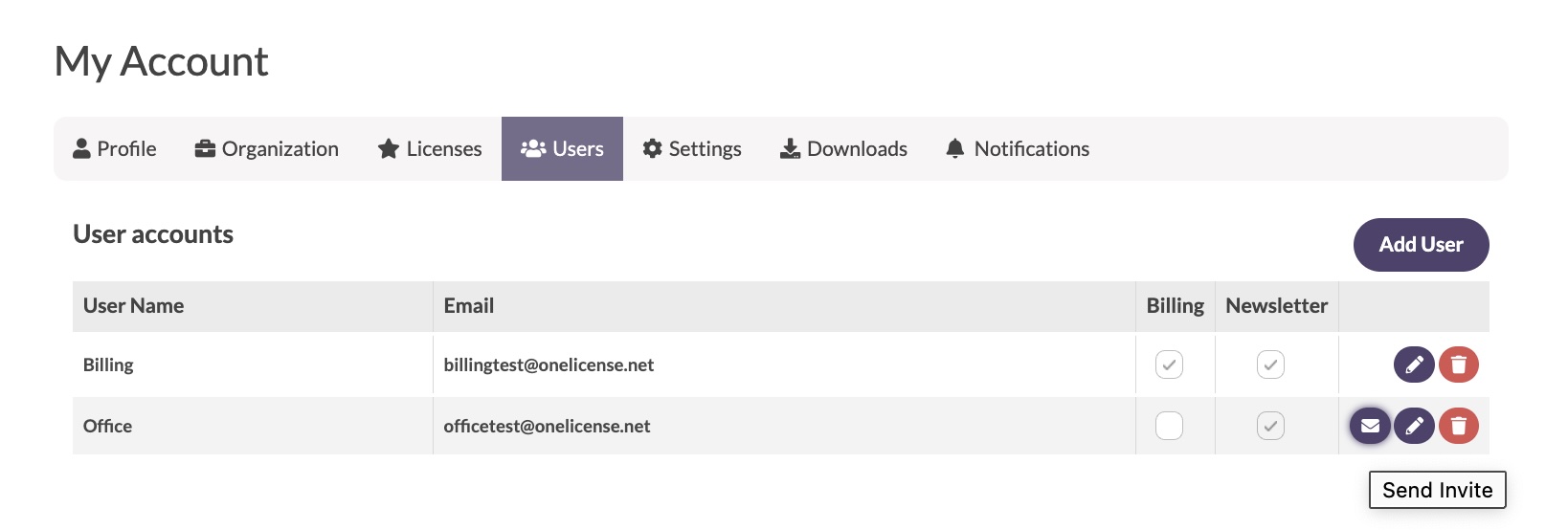The height and width of the screenshot is (530, 1568).
Task: Open the Licenses tab
Action: [430, 148]
